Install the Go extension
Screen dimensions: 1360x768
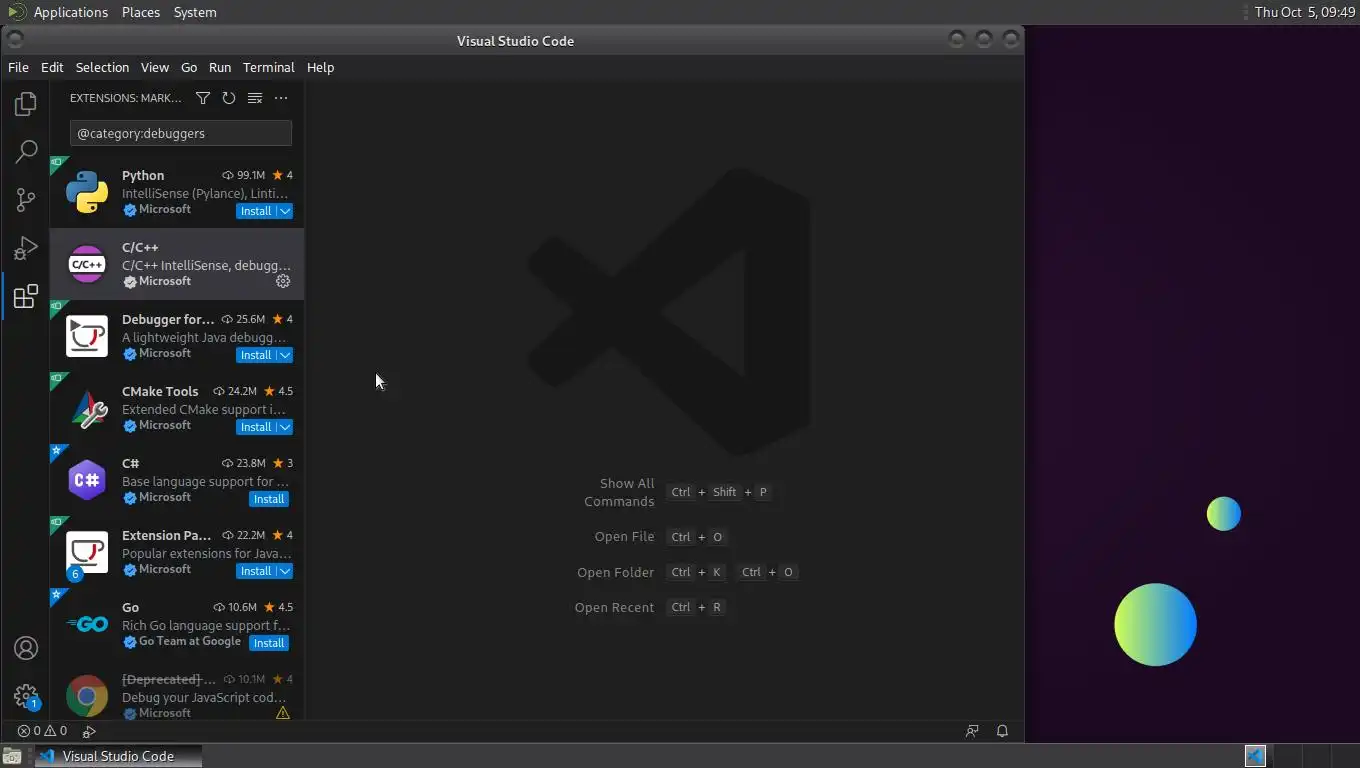click(x=269, y=643)
